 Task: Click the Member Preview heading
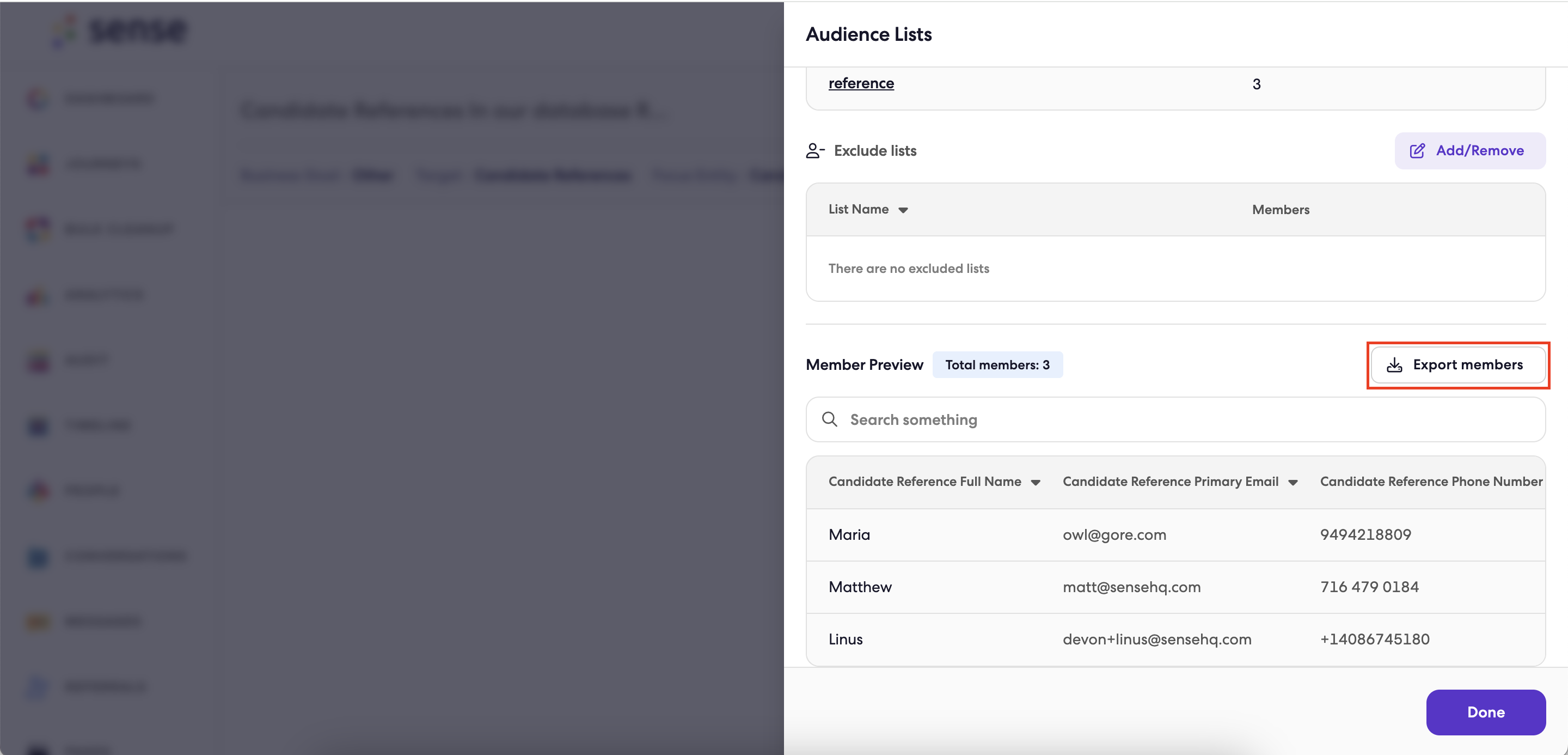(x=865, y=365)
